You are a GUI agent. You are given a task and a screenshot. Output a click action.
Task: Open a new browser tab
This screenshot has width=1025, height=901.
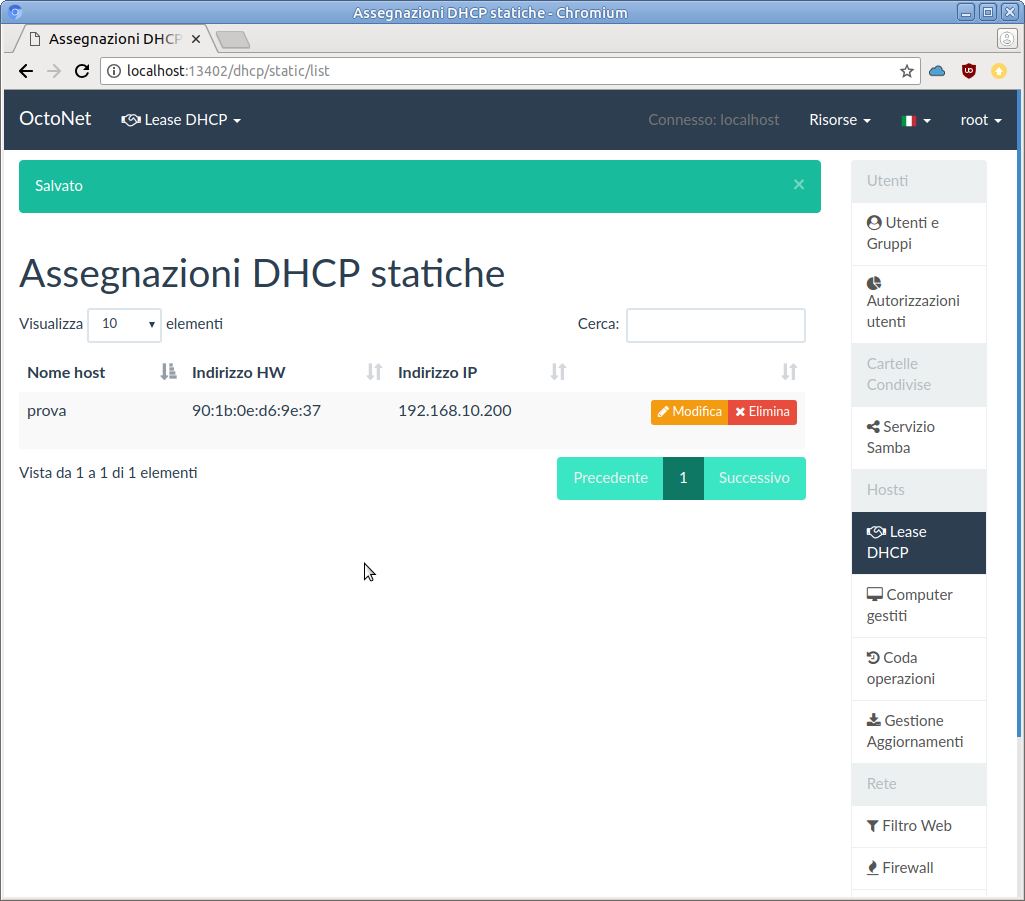pyautogui.click(x=233, y=39)
